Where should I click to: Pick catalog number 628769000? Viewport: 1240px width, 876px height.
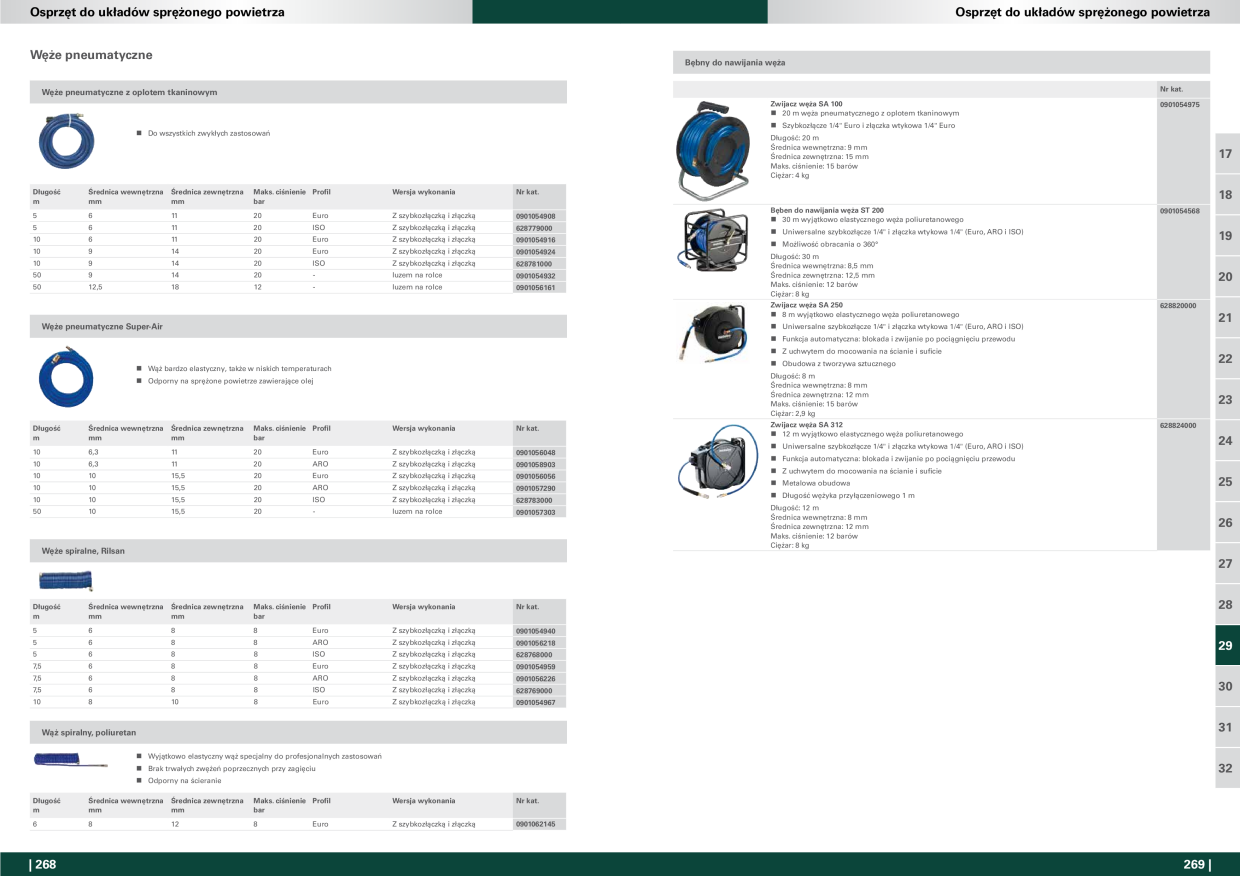point(533,691)
